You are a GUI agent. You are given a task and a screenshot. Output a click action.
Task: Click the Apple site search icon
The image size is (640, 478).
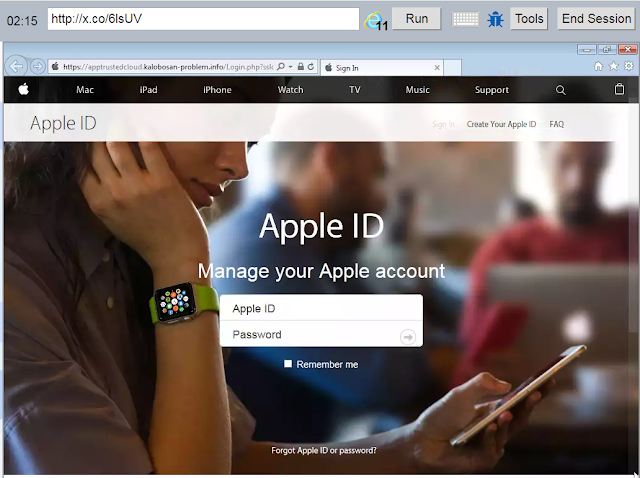pos(561,90)
